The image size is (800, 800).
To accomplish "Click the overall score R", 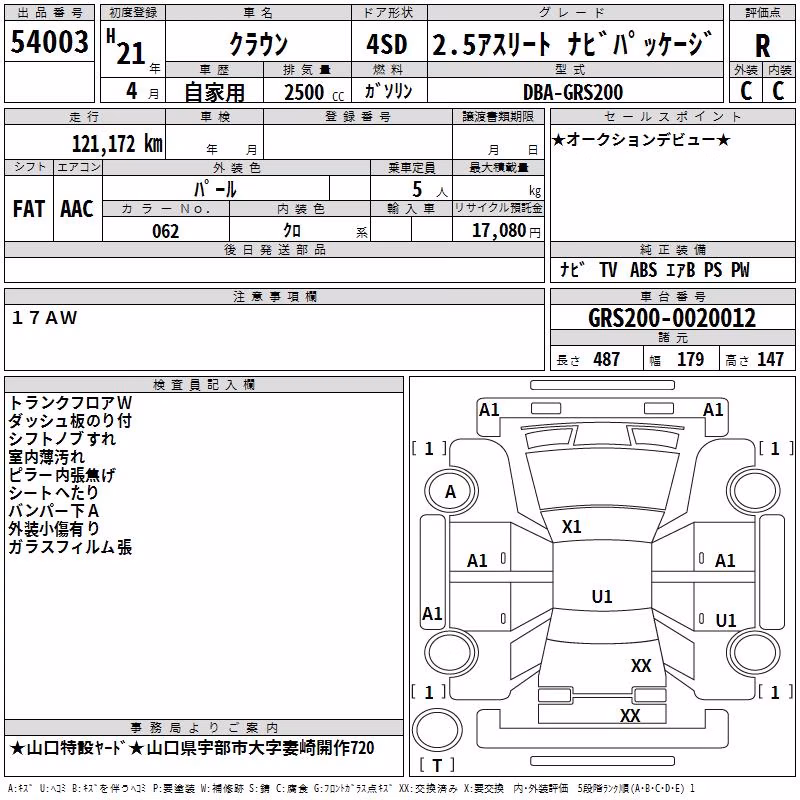I will point(762,46).
